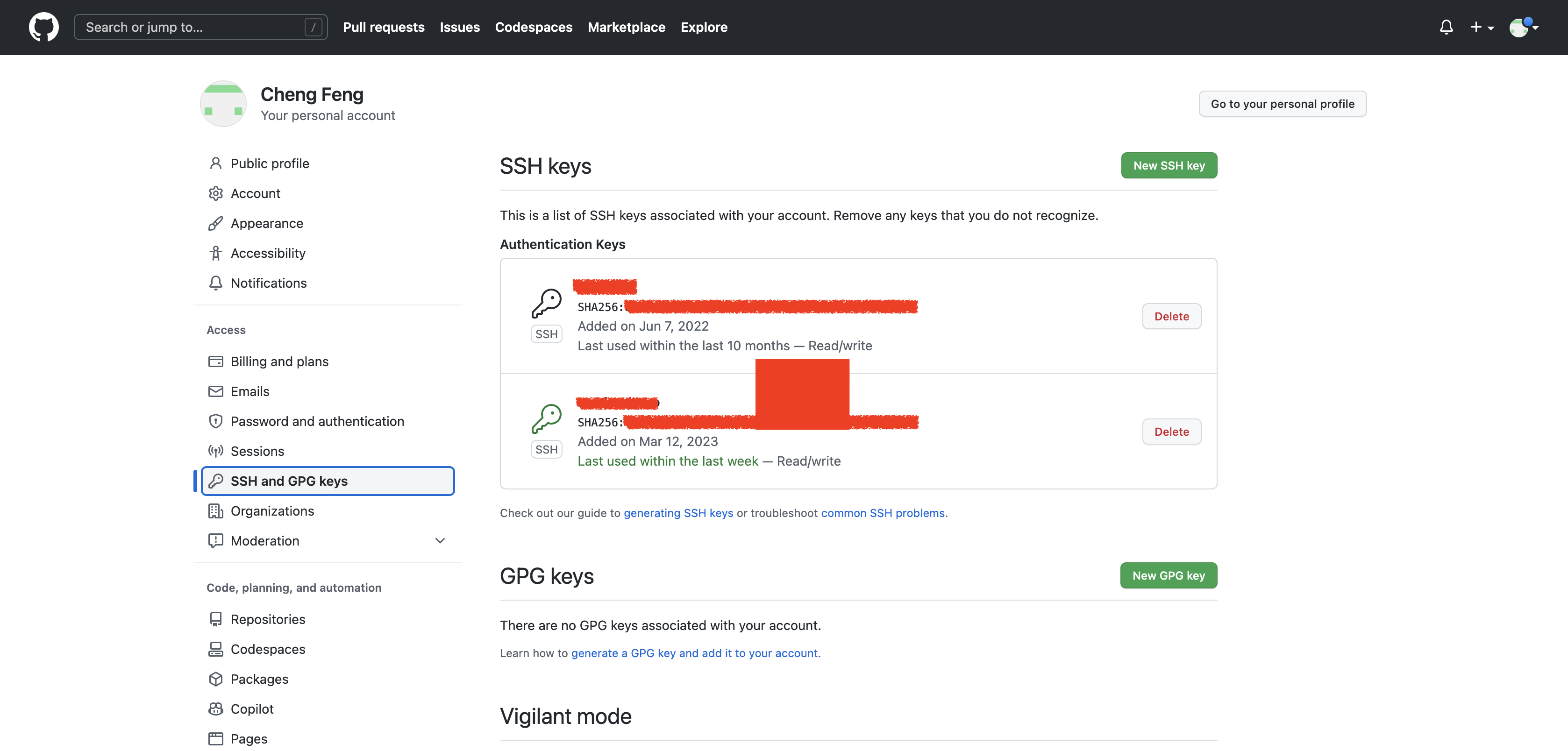
Task: Click the Moderation report icon
Action: coord(215,540)
